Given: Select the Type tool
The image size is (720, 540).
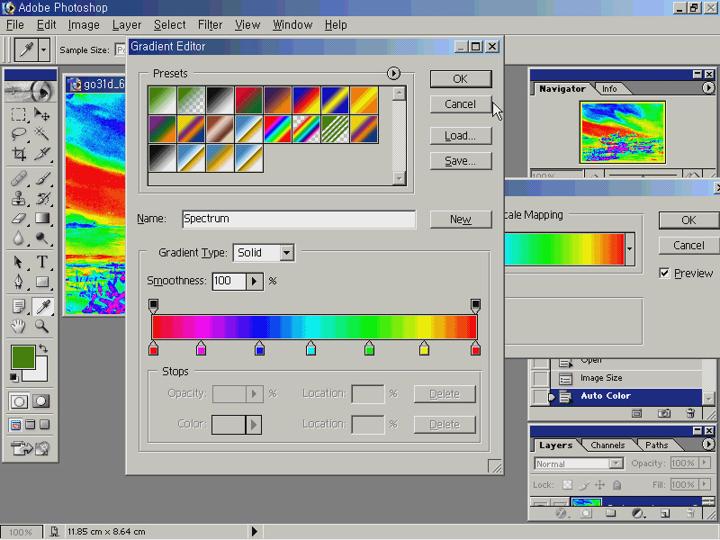Looking at the screenshot, I should click(42, 262).
